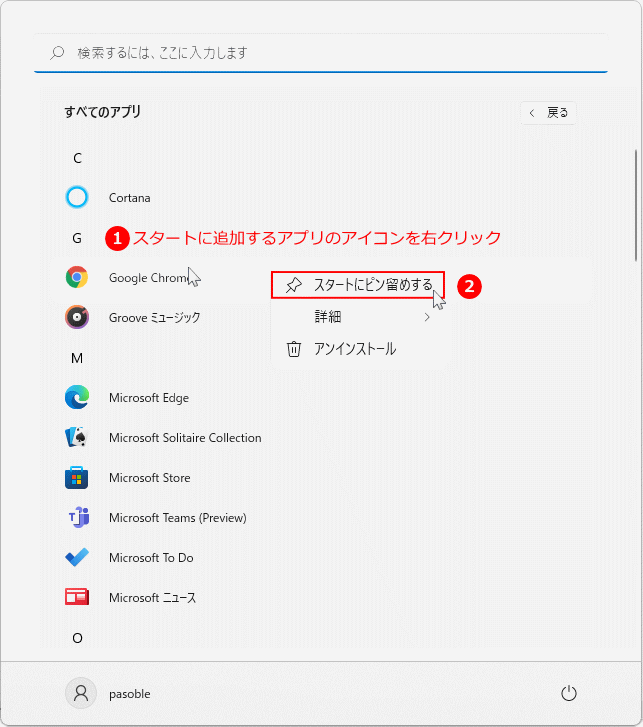Viewport: 643px width, 727px height.
Task: Click the search magnifier icon
Action: pos(57,53)
